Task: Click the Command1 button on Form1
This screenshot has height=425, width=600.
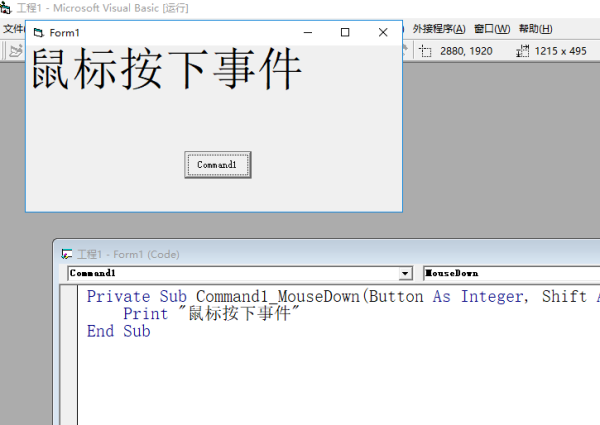Action: (218, 164)
